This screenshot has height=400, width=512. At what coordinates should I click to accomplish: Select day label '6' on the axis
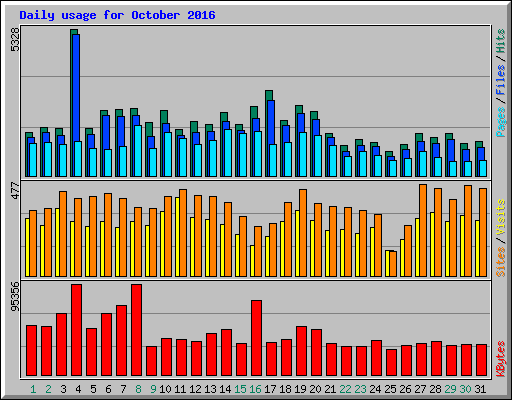point(108,389)
